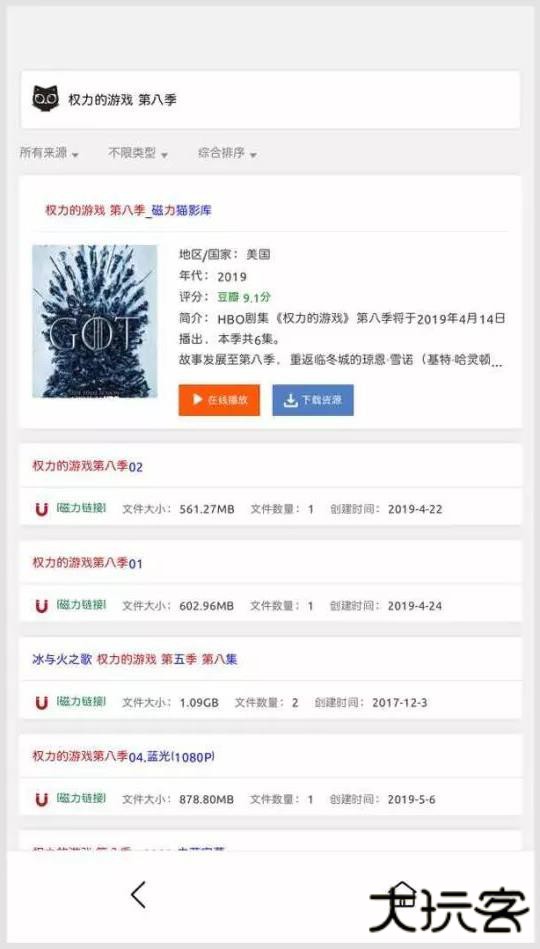Screen dimensions: 540x949
Task: Click 磁力链接 label dated 2019-4-24
Action: point(81,605)
